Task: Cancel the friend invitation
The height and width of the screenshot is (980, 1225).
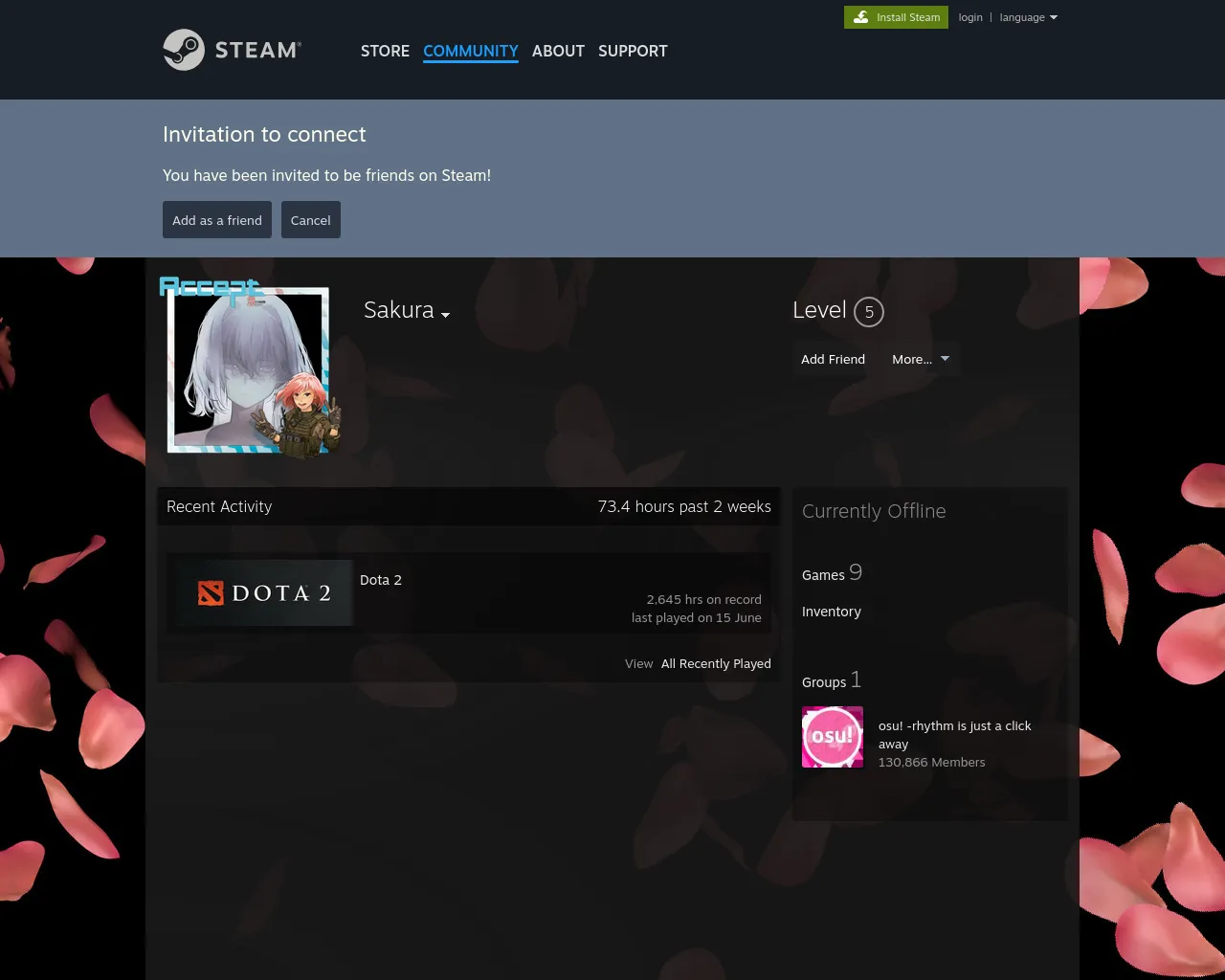Action: (x=311, y=220)
